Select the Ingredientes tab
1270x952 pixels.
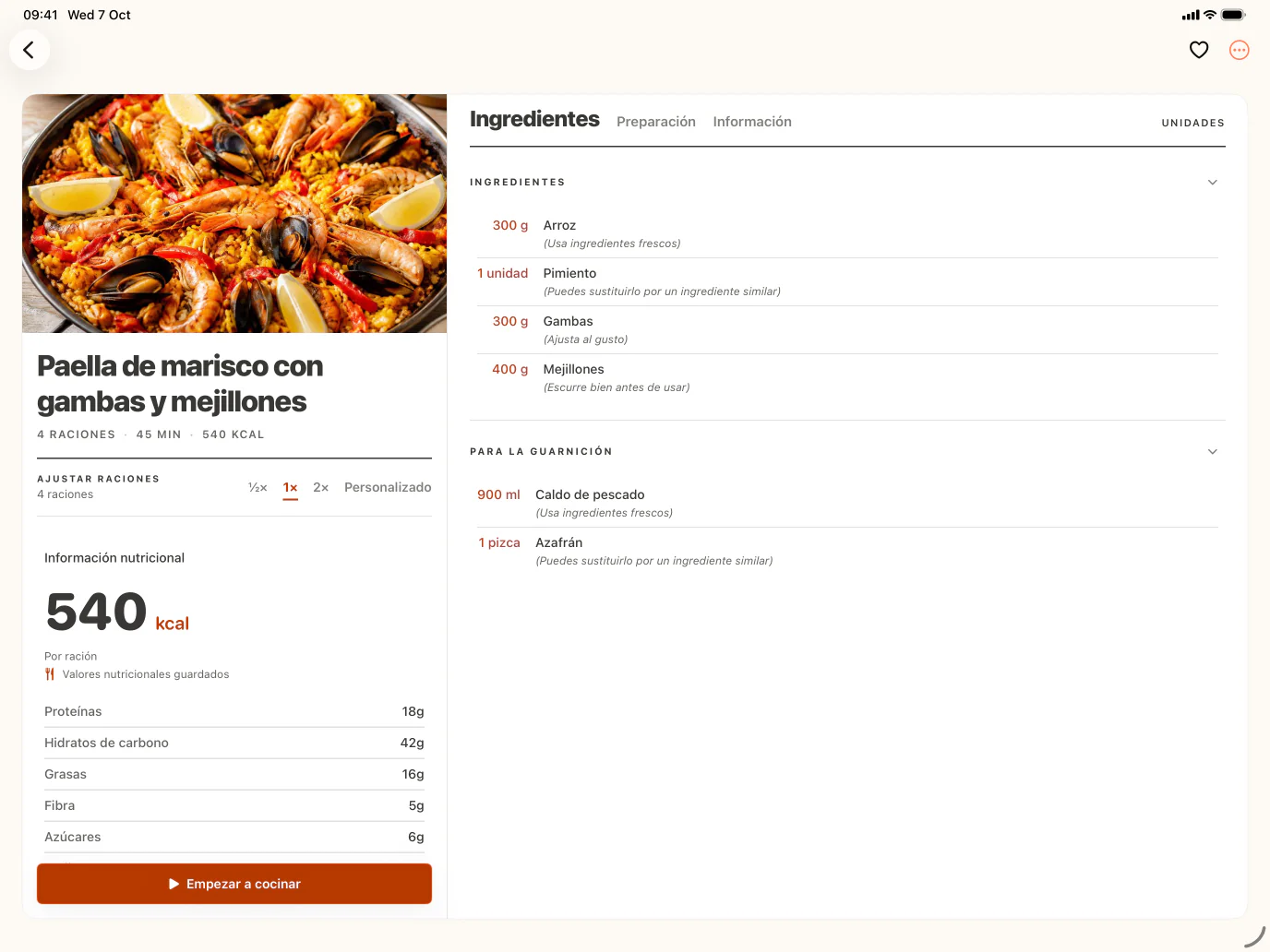coord(534,119)
